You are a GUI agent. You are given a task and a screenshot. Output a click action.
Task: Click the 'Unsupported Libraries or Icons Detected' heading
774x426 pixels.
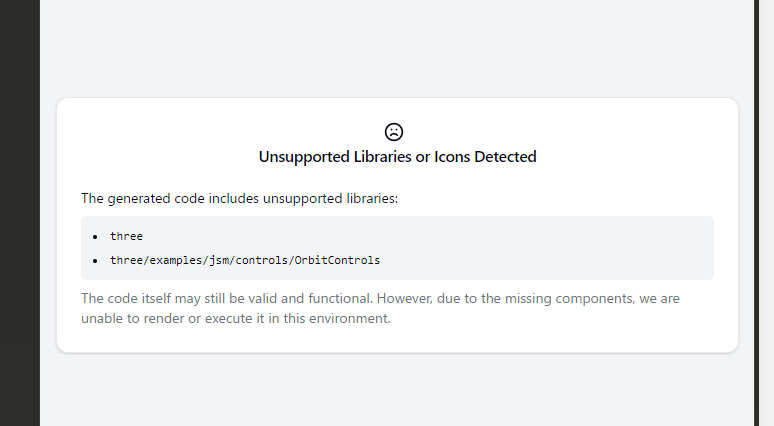coord(397,157)
